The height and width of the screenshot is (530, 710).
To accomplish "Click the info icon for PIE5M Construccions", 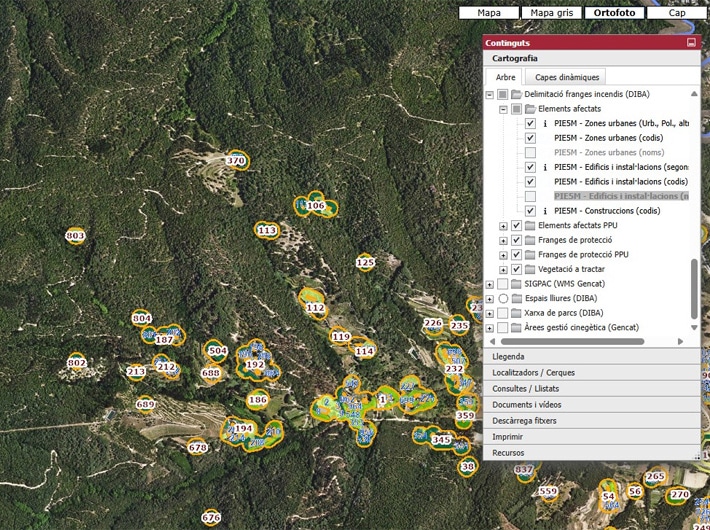I will coord(544,211).
